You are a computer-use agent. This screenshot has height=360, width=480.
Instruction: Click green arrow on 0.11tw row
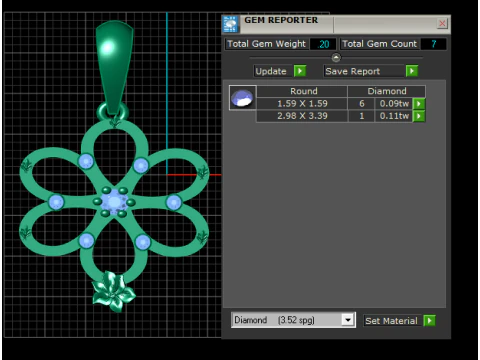419,116
